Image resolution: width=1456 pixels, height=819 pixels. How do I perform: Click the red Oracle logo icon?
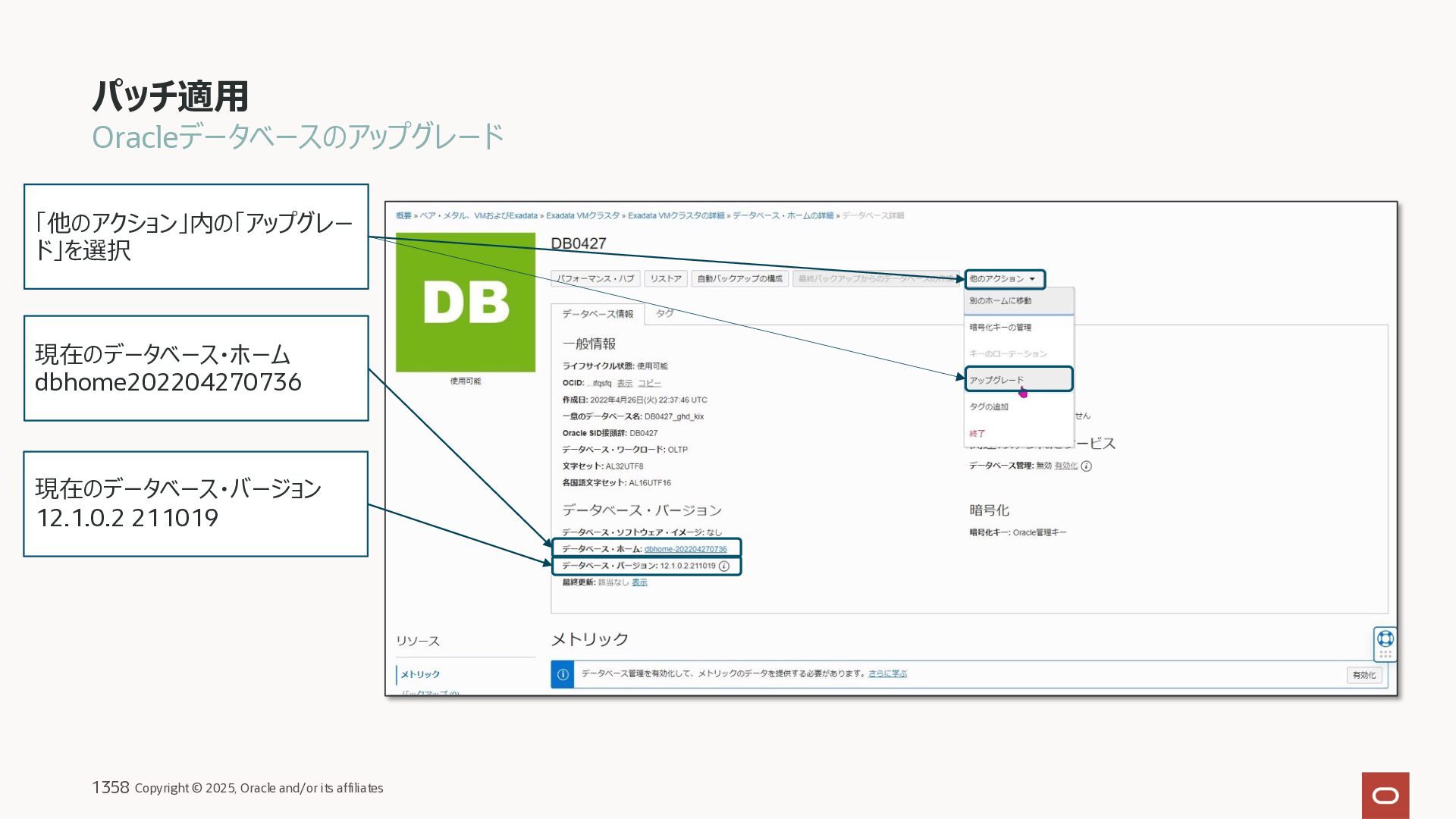(x=1385, y=795)
